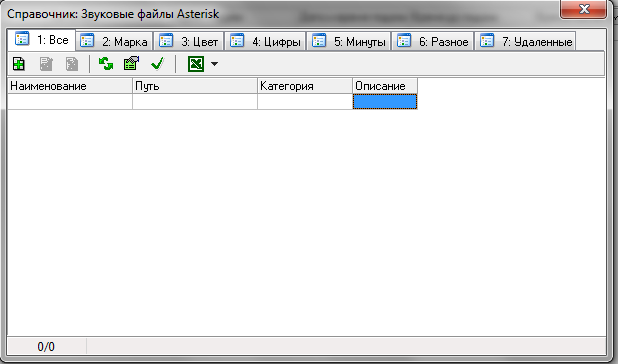Viewport: 618px width, 364px height.
Task: Export to Excel icon
Action: [x=196, y=64]
